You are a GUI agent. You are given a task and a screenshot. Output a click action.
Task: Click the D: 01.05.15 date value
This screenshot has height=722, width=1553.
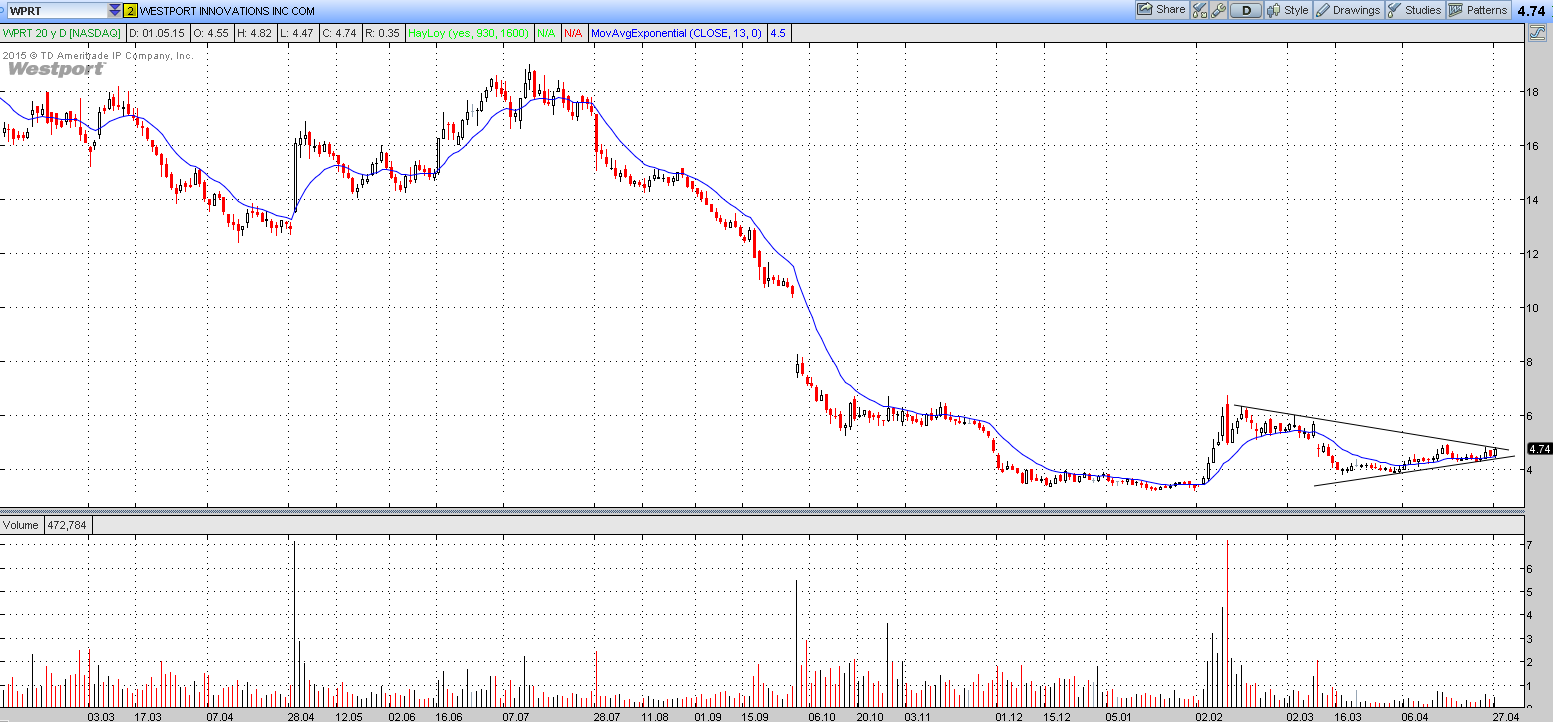pos(158,33)
